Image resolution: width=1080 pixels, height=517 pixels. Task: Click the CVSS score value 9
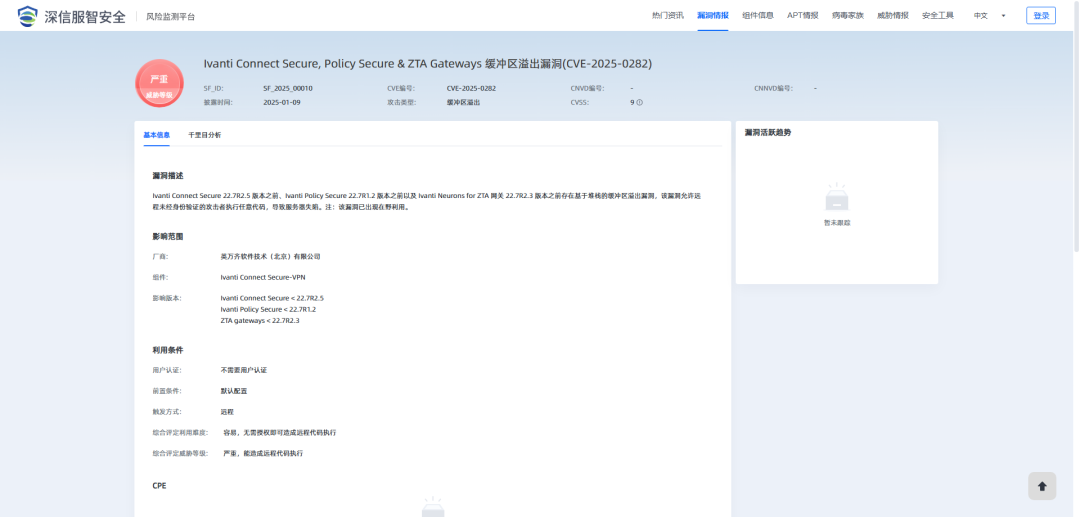[x=632, y=103]
